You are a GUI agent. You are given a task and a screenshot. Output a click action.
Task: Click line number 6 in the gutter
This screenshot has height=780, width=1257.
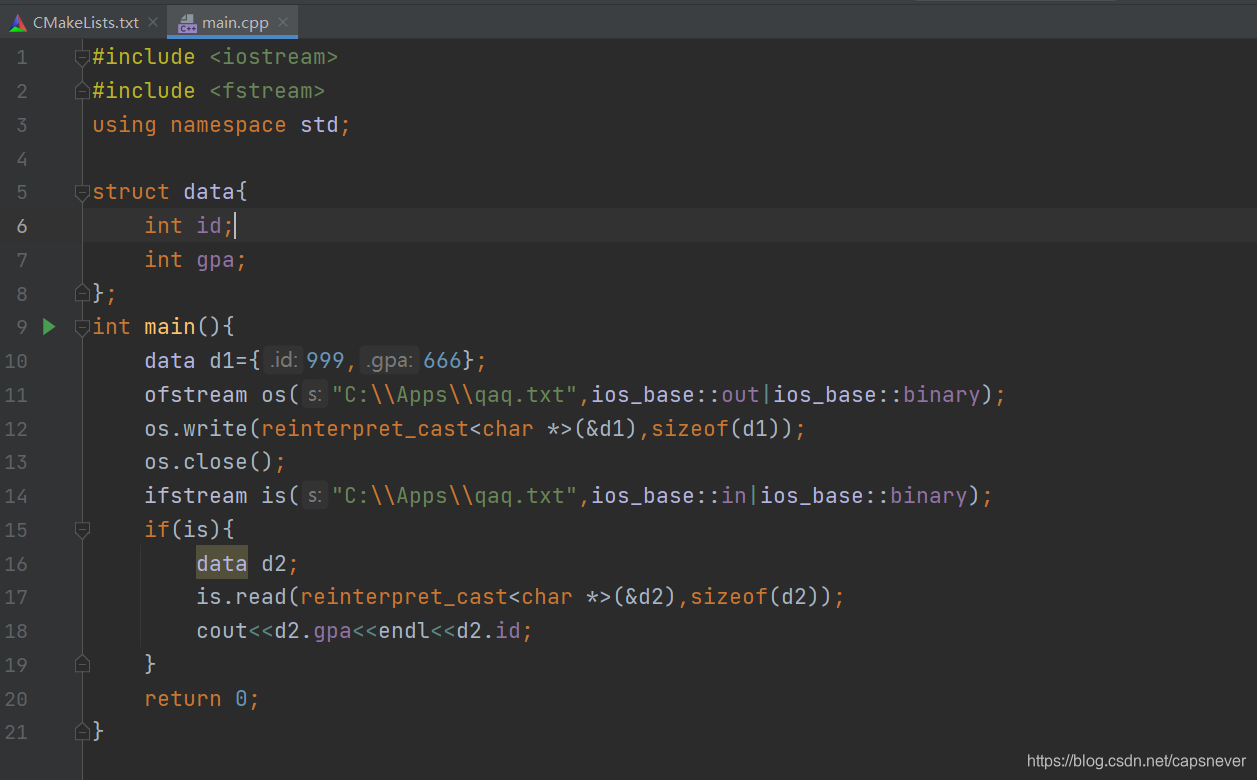[22, 226]
